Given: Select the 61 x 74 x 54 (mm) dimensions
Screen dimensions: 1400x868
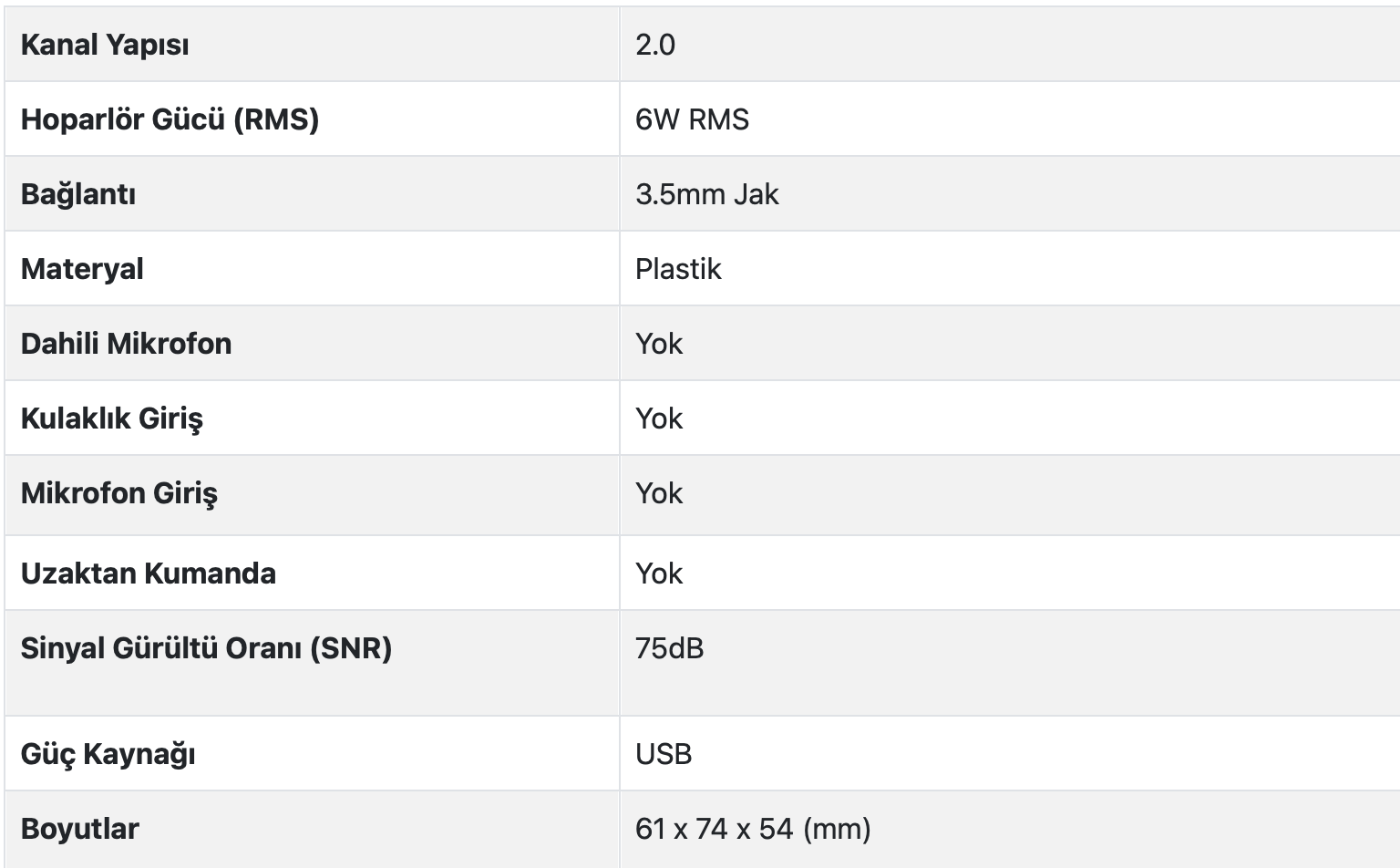Looking at the screenshot, I should [x=753, y=829].
